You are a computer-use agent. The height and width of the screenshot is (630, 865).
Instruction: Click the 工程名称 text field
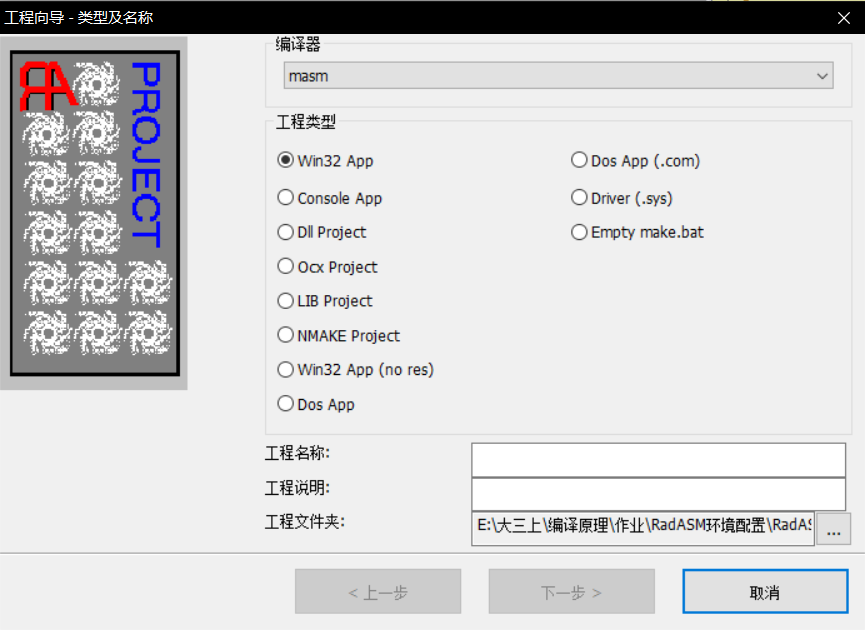coord(658,460)
